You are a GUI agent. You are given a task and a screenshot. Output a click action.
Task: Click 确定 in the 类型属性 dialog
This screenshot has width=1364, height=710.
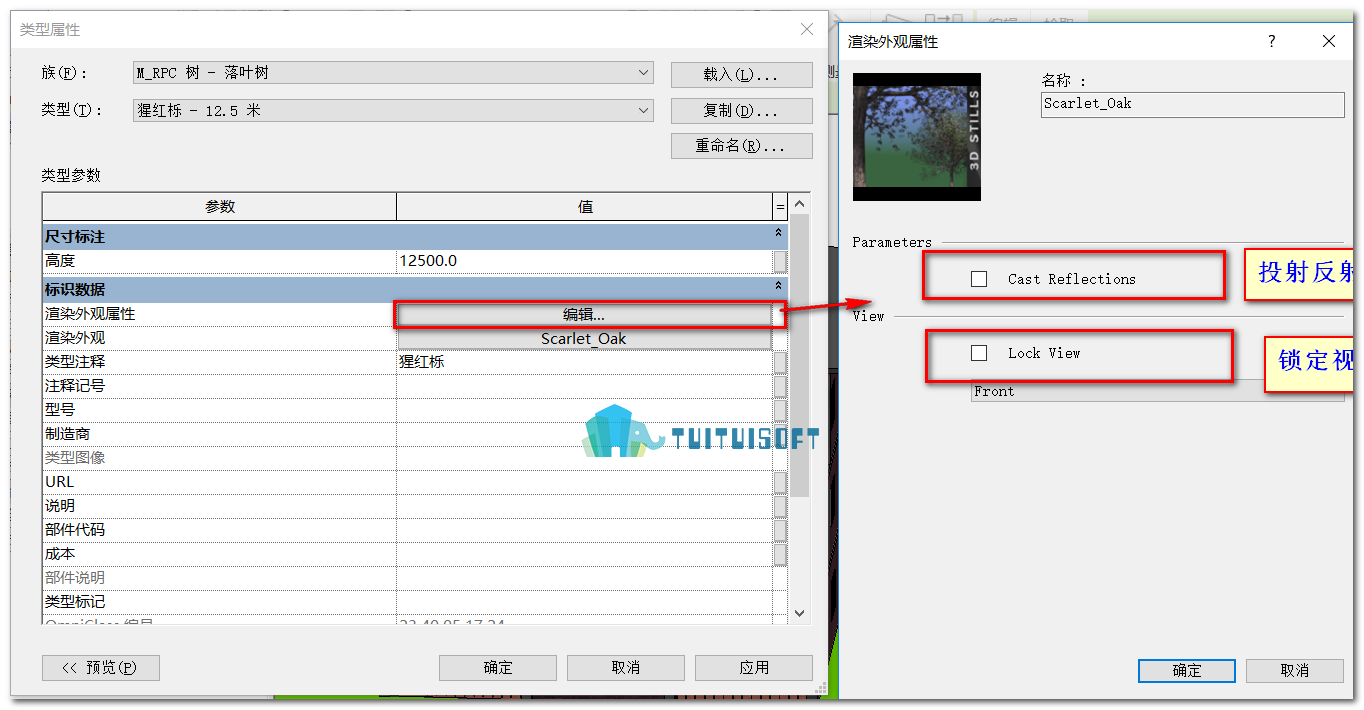498,668
